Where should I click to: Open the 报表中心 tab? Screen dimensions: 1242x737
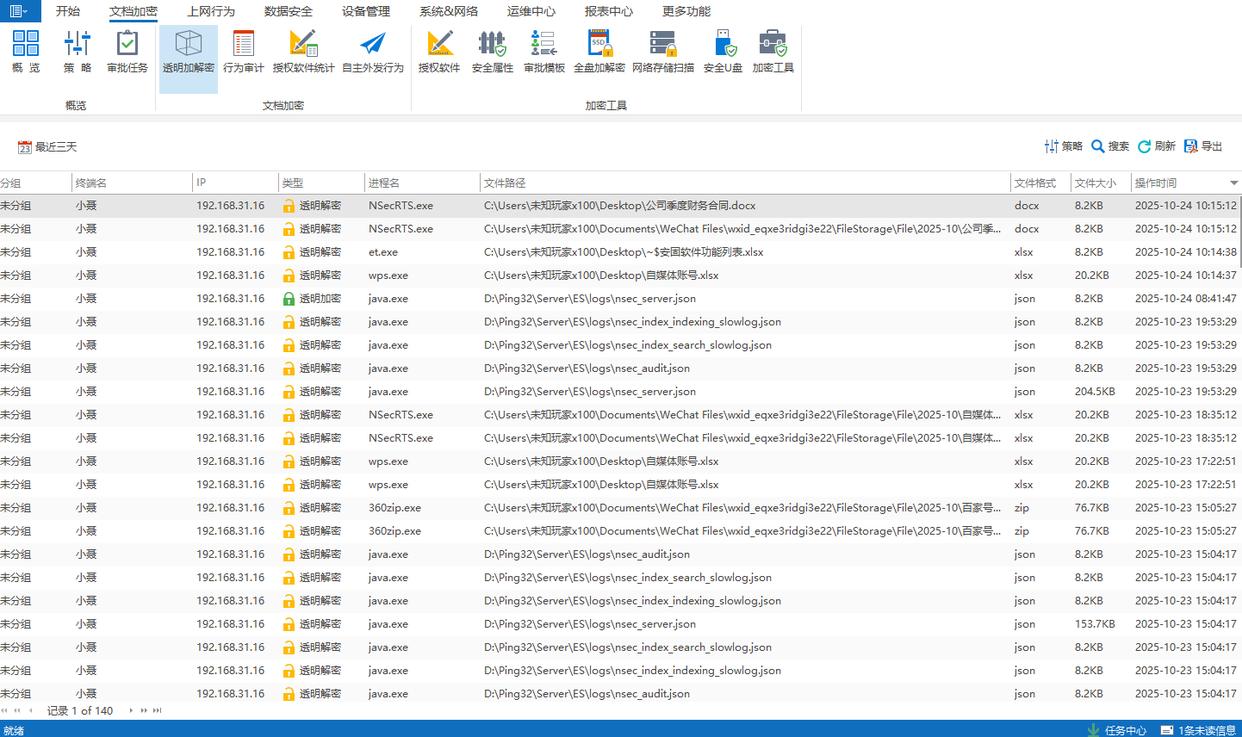click(608, 12)
